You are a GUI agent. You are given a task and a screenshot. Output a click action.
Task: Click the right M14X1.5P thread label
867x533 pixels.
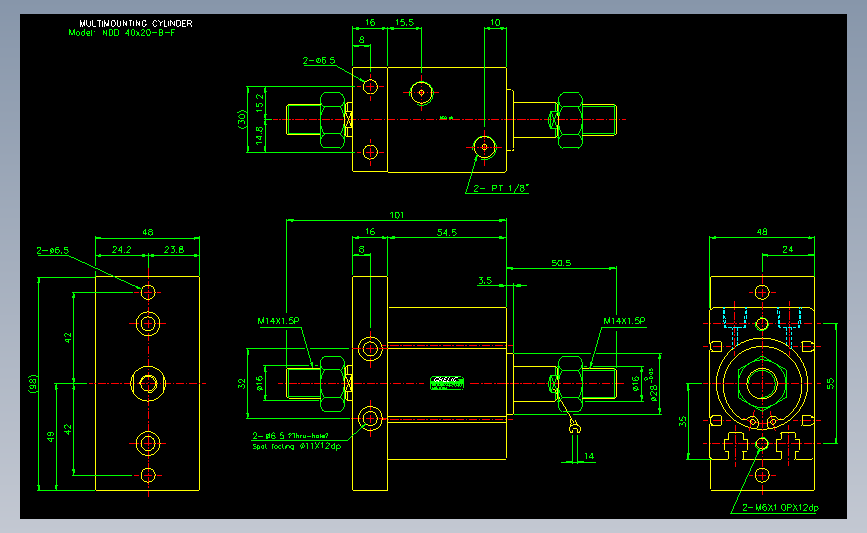pos(624,321)
